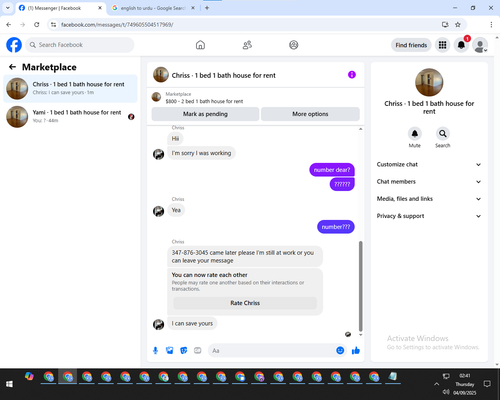Image resolution: width=500 pixels, height=400 pixels.
Task: Click Mark as pending button
Action: [x=205, y=114]
